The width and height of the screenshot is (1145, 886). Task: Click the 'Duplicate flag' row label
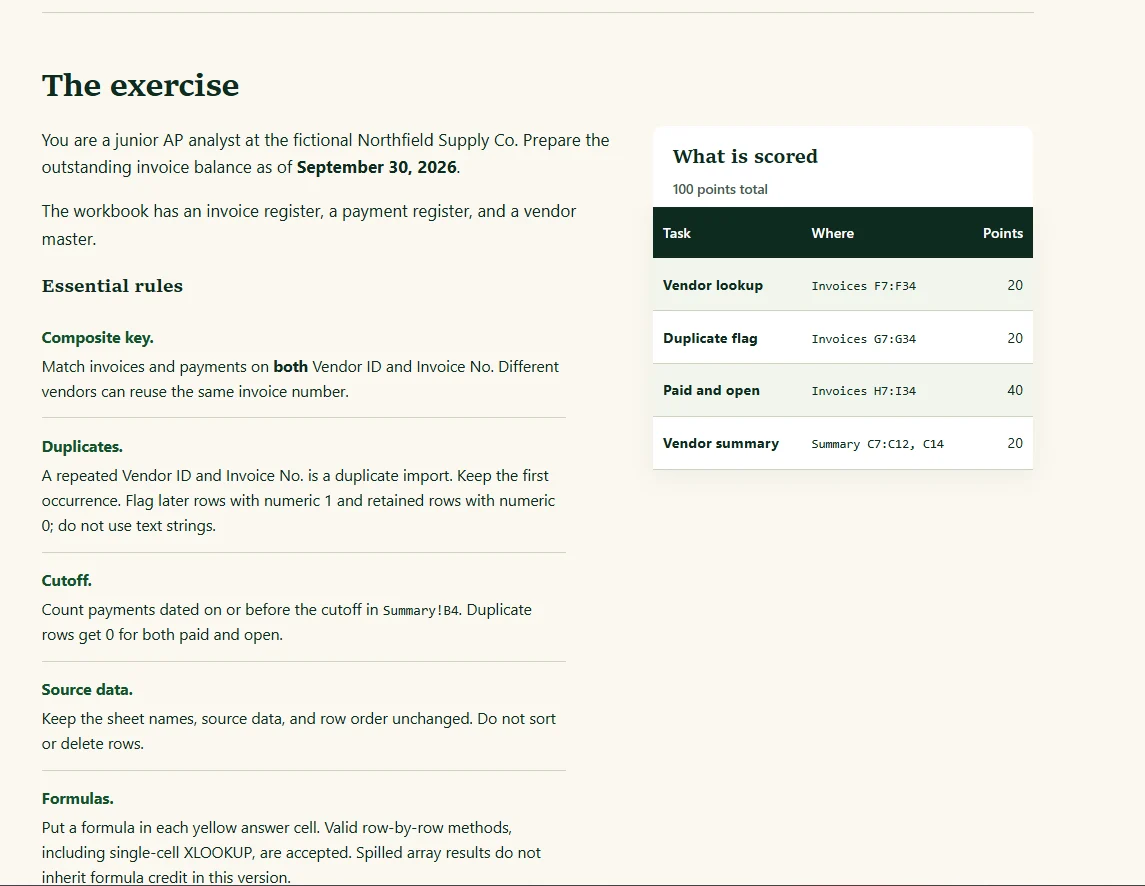point(710,338)
